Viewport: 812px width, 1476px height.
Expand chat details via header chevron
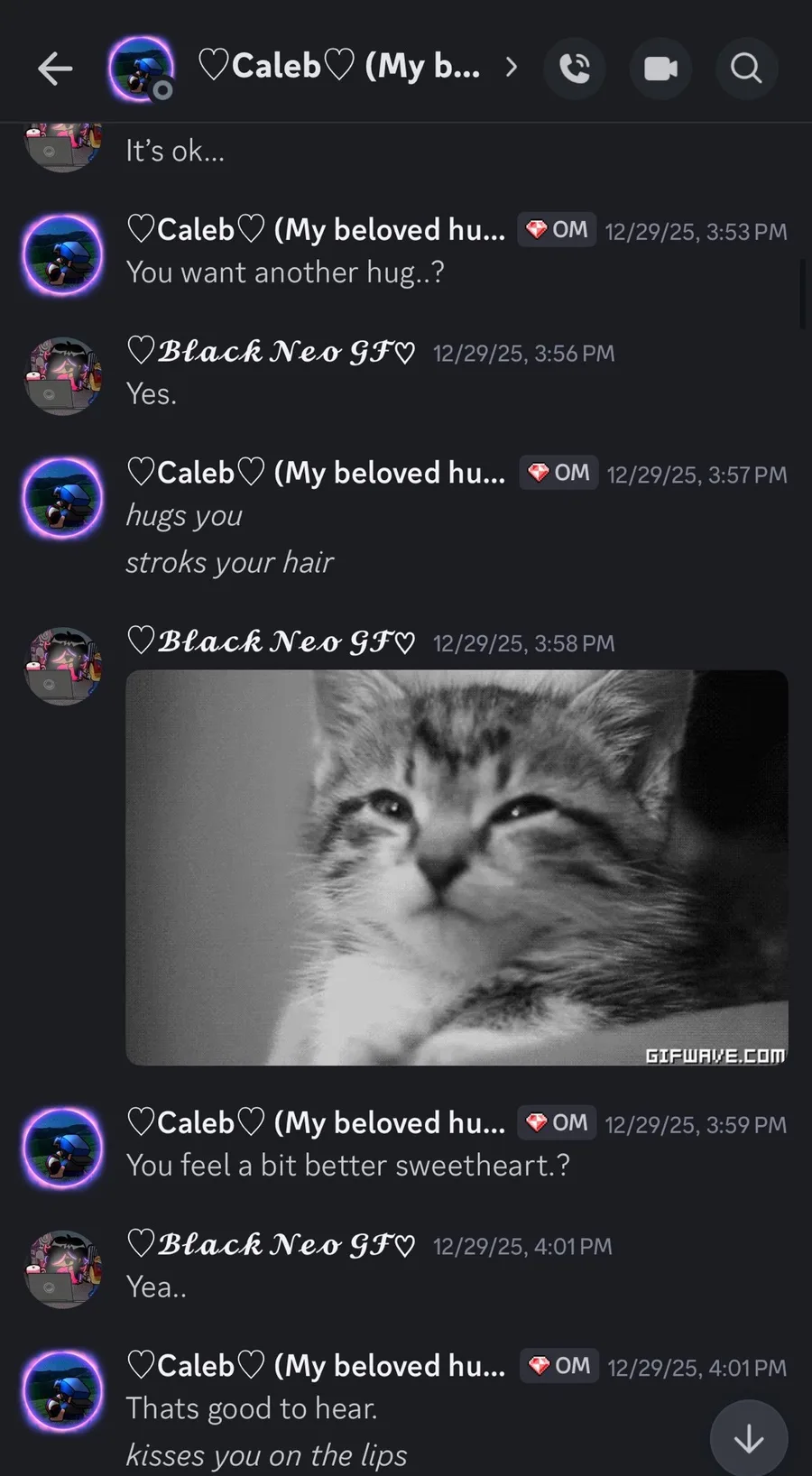[512, 67]
